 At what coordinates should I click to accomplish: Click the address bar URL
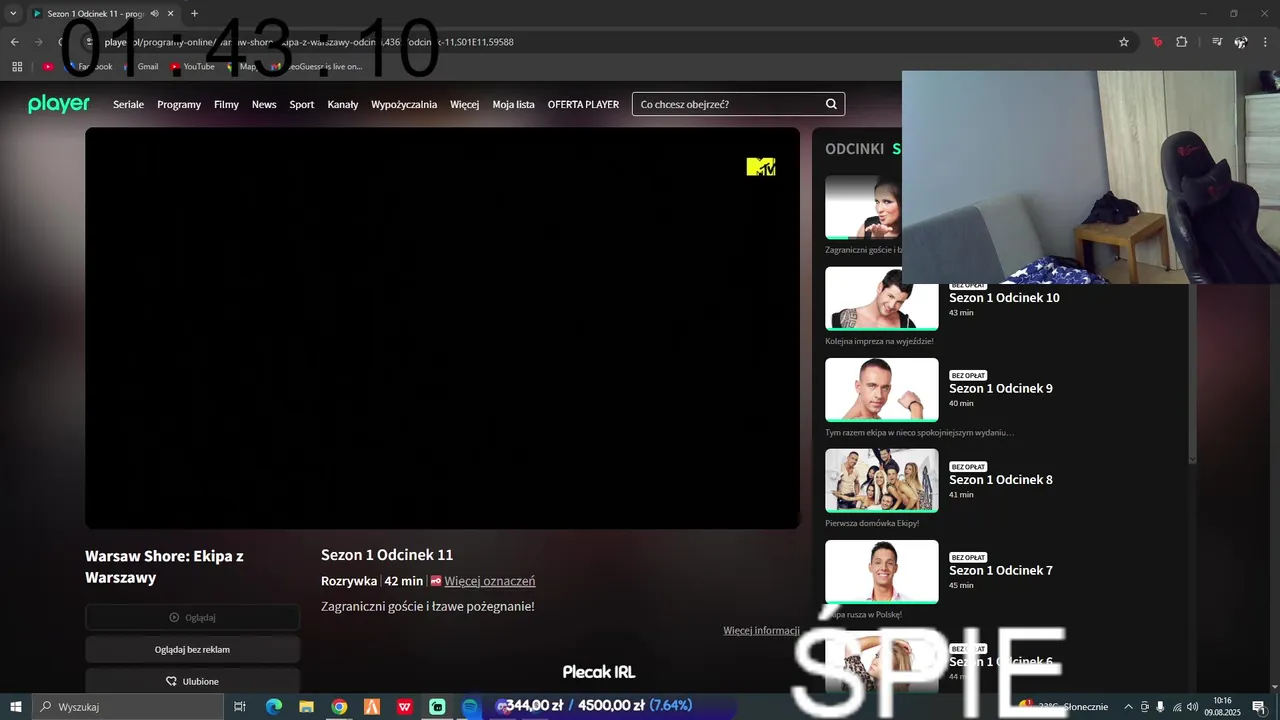point(310,42)
